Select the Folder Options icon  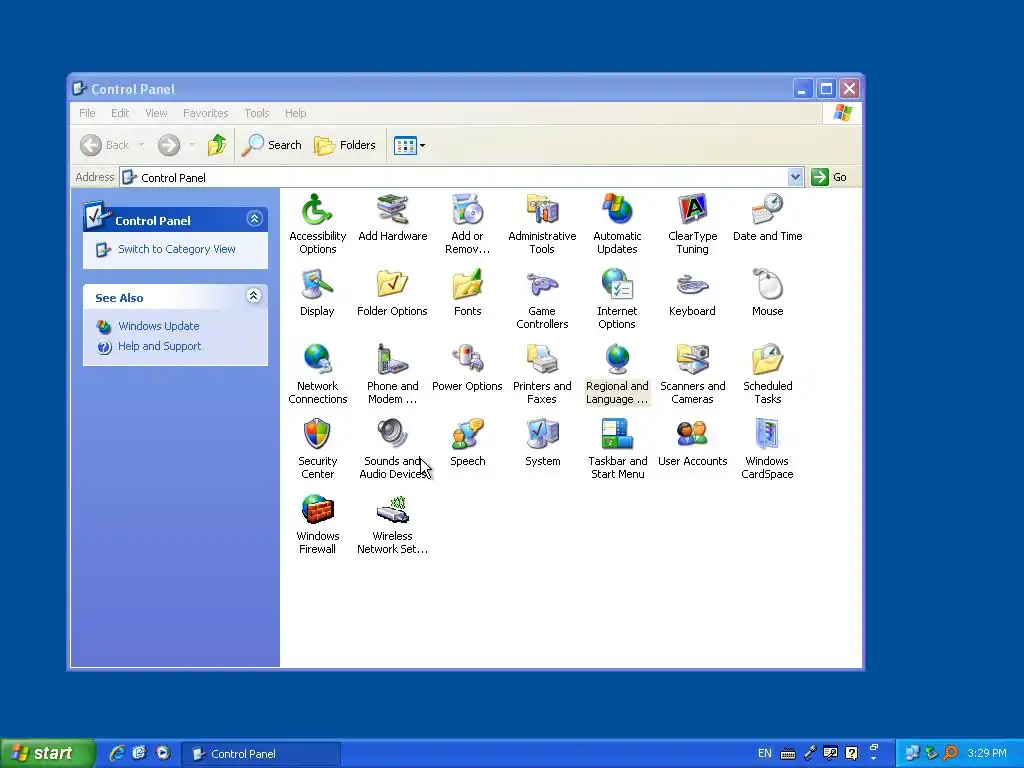pyautogui.click(x=392, y=293)
